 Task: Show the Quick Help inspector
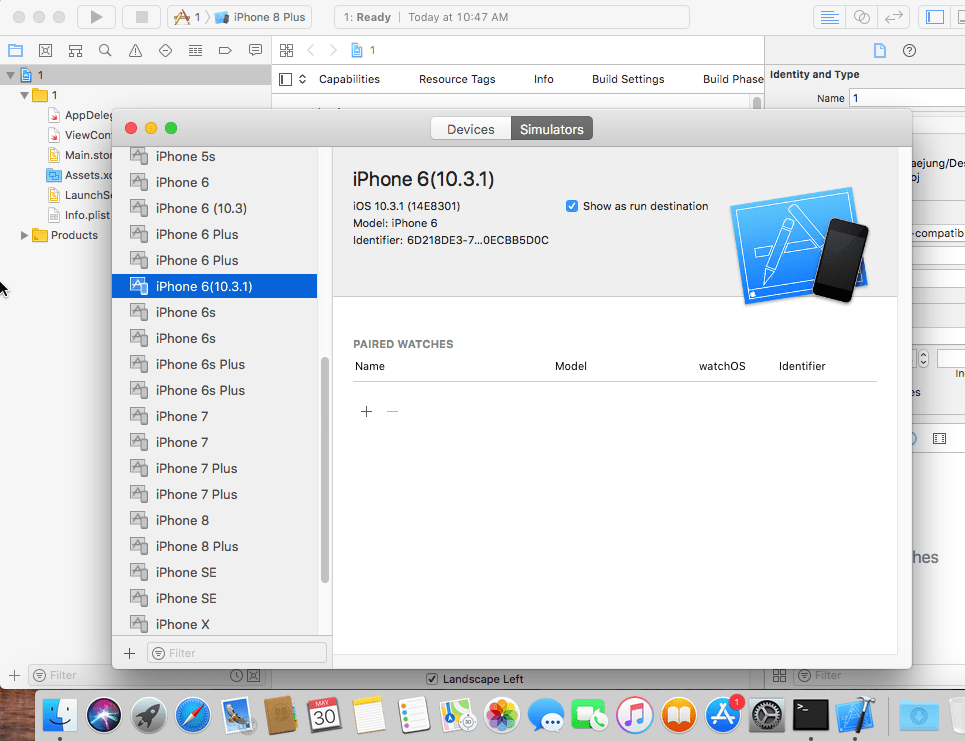tap(910, 50)
